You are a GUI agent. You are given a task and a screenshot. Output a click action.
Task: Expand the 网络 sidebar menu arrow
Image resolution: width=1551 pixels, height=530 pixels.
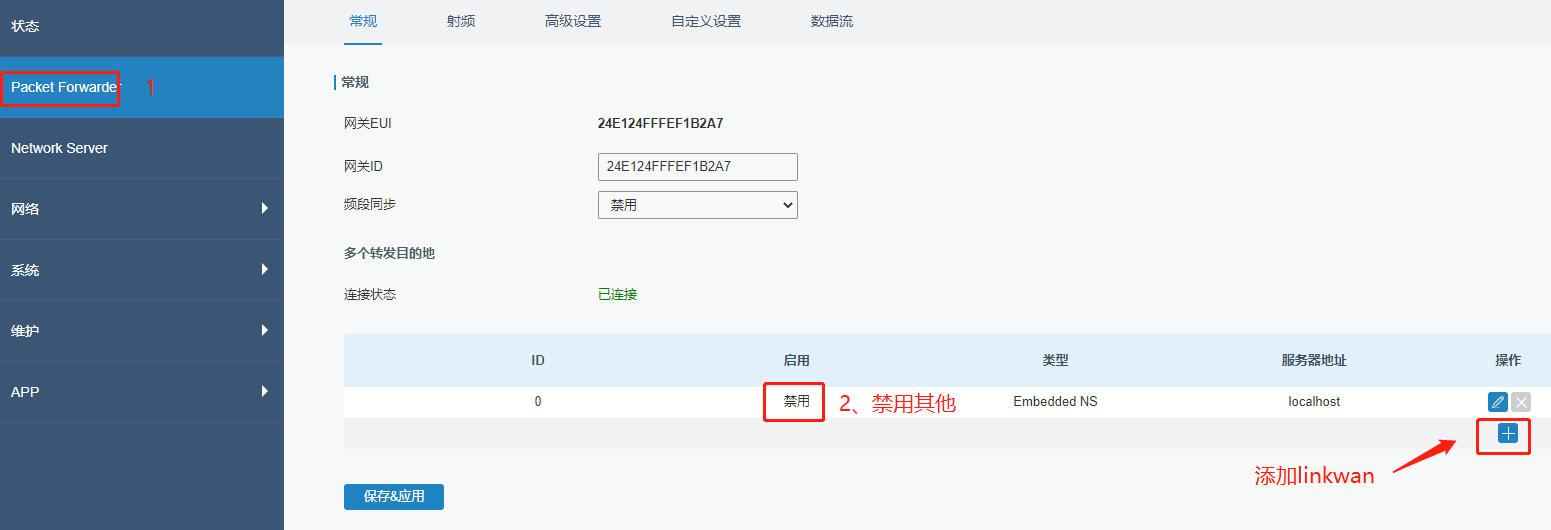point(264,208)
